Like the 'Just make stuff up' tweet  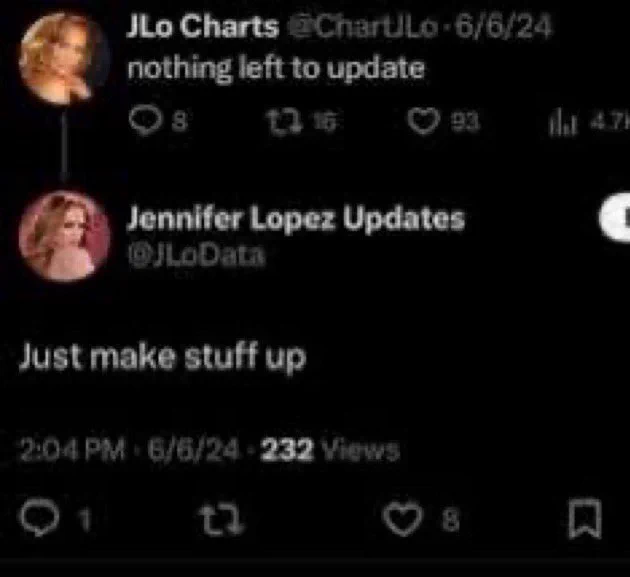[x=403, y=518]
